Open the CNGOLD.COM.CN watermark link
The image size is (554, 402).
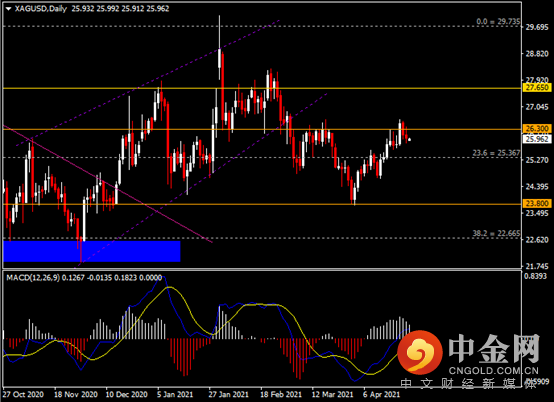(493, 371)
